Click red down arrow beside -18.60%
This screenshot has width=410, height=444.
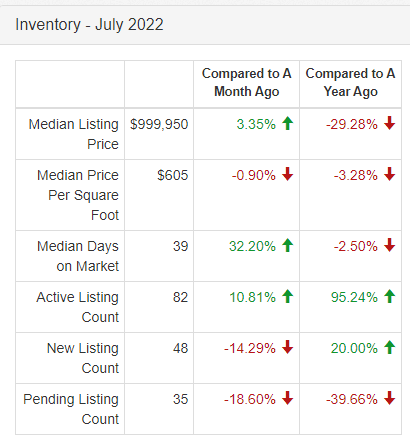(x=287, y=398)
